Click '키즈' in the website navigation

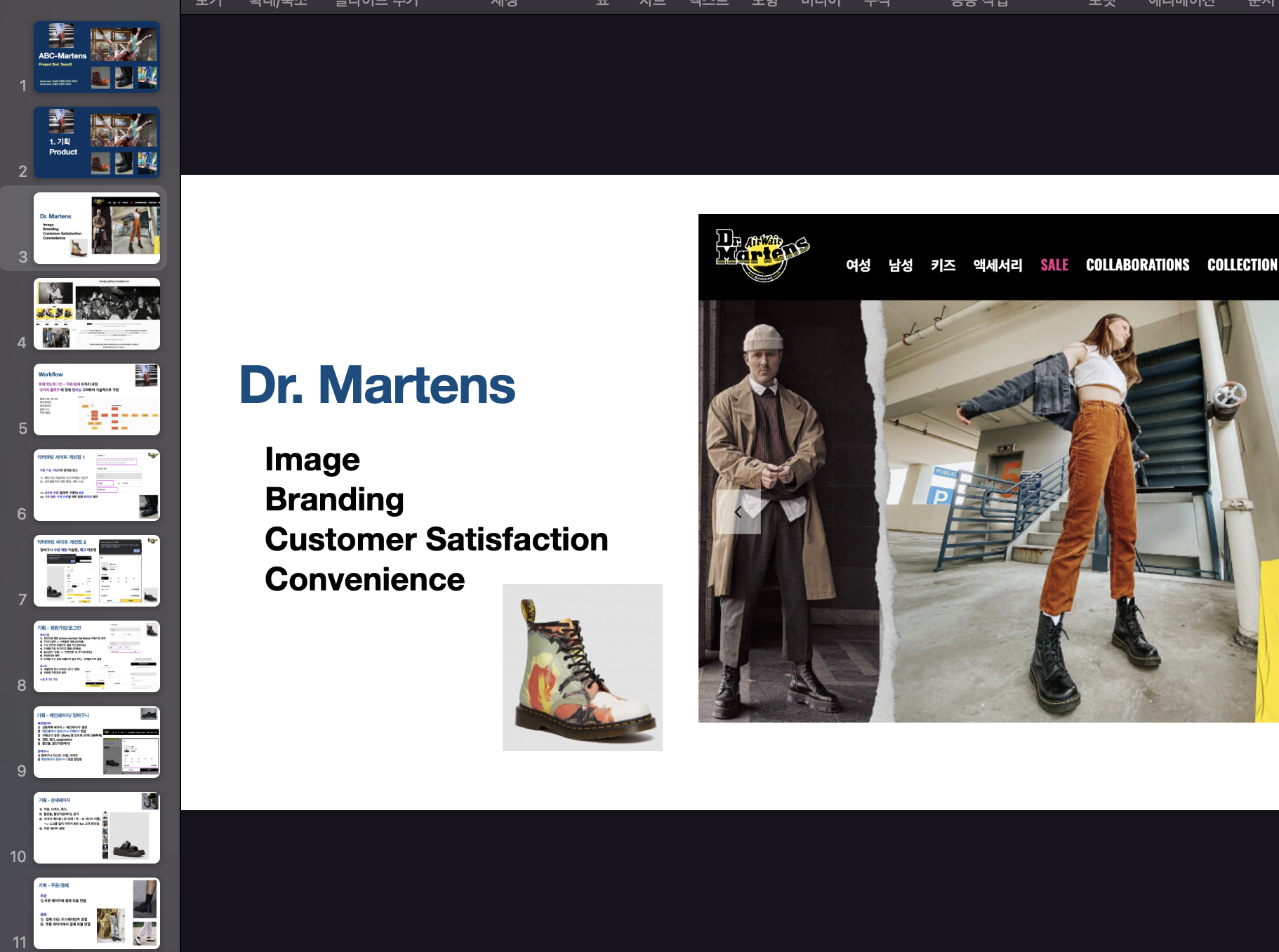pos(943,265)
